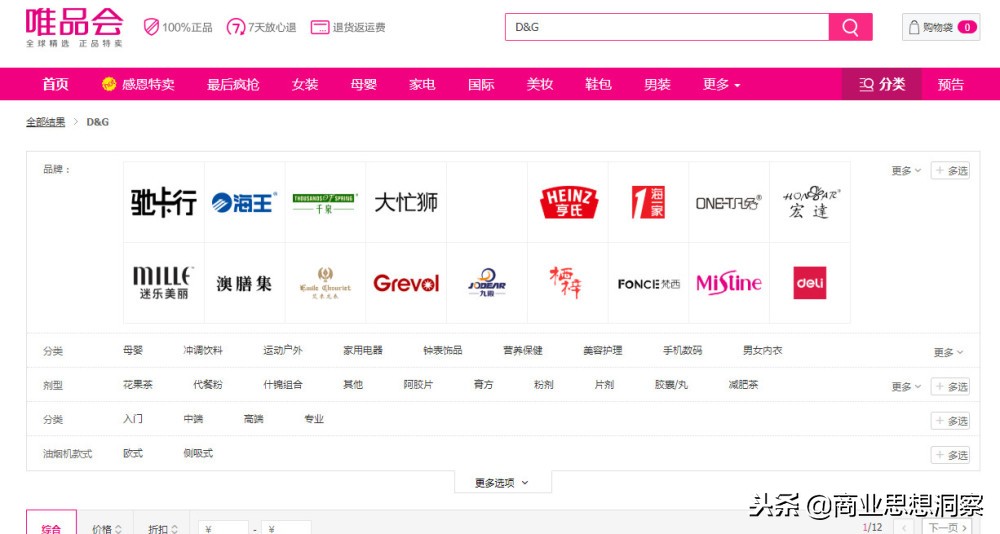The height and width of the screenshot is (534, 1000).
Task: Select the 海王 brand logo
Action: 244,202
